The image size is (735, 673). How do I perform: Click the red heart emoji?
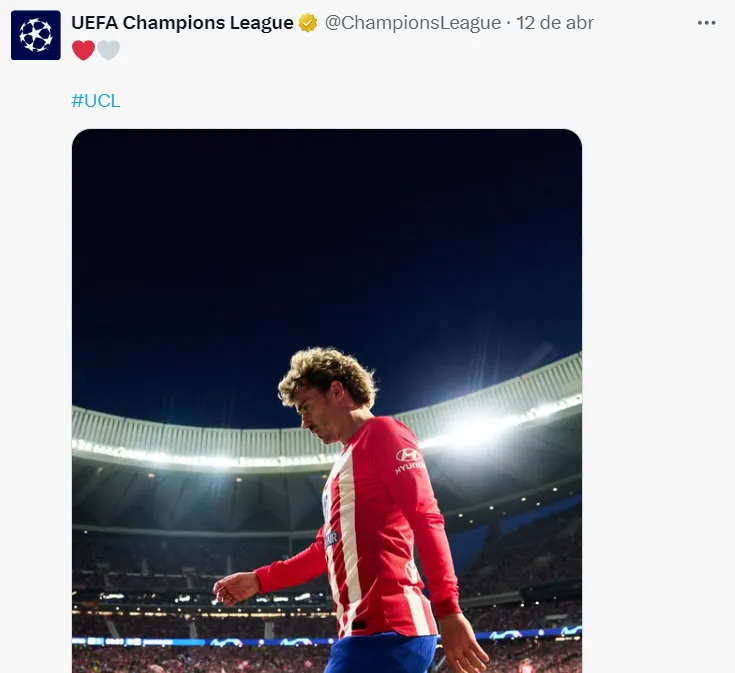pyautogui.click(x=83, y=50)
